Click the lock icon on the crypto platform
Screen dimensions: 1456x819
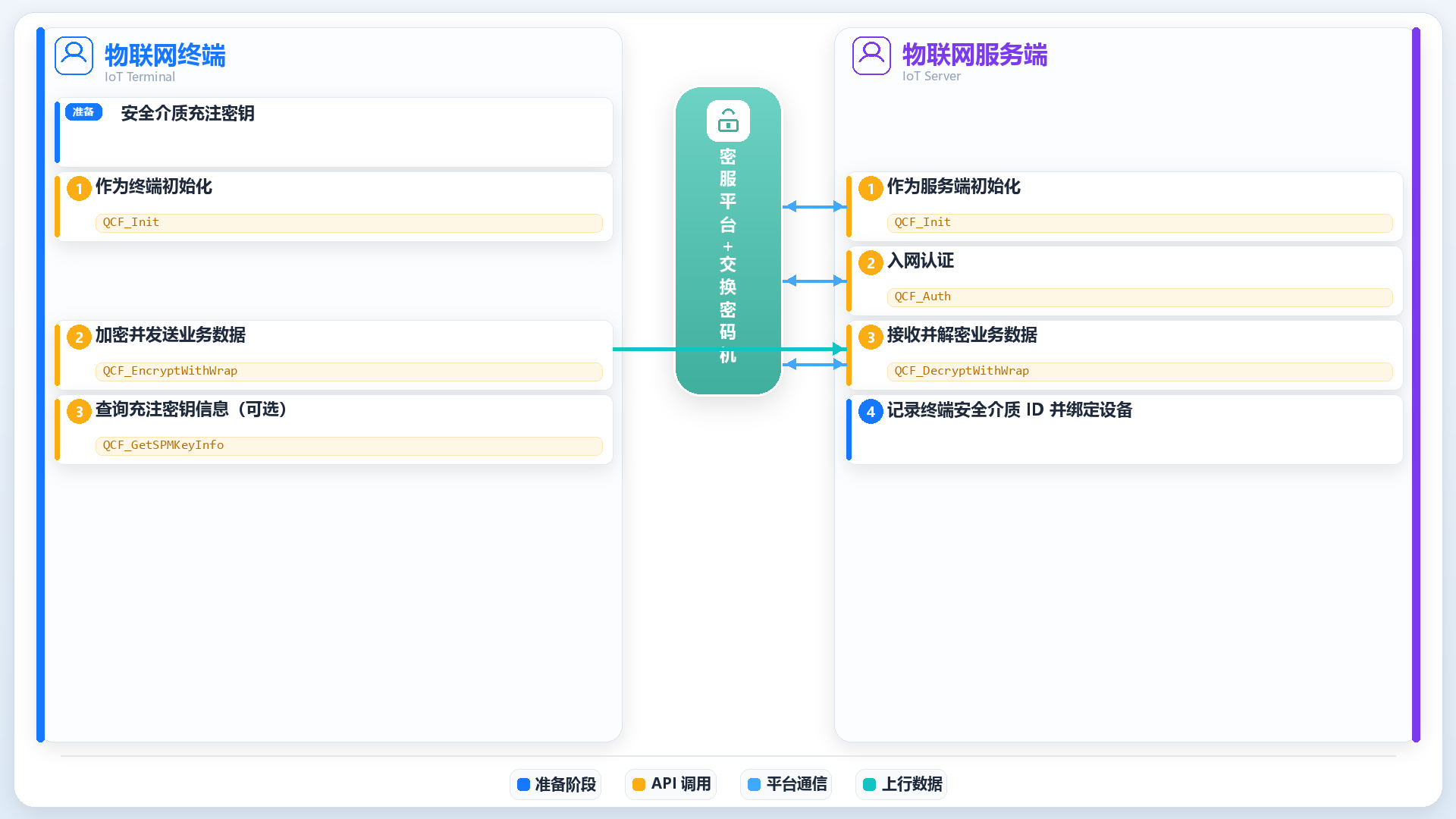tap(728, 121)
